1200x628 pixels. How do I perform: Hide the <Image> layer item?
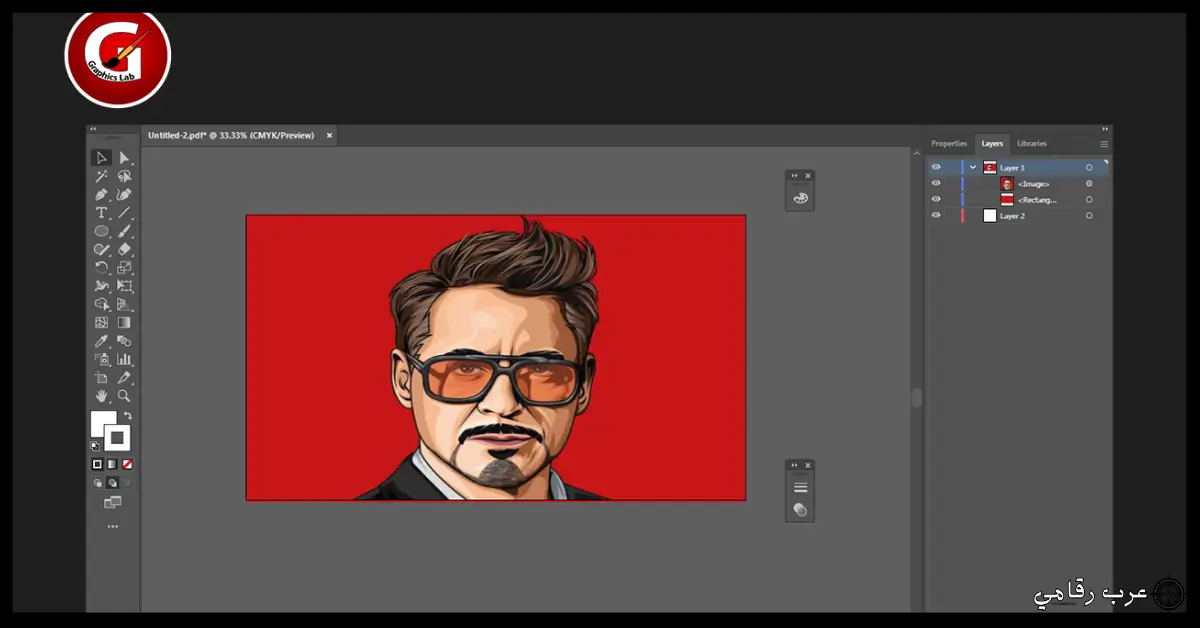click(936, 183)
